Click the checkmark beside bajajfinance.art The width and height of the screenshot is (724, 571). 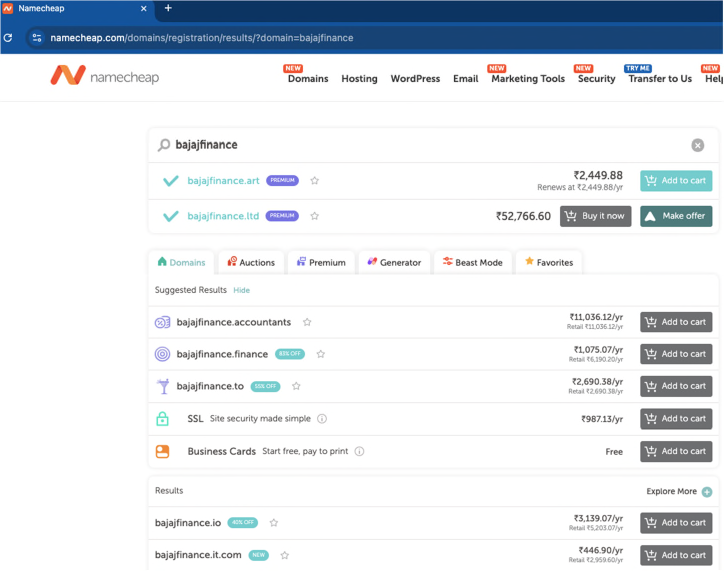point(171,180)
